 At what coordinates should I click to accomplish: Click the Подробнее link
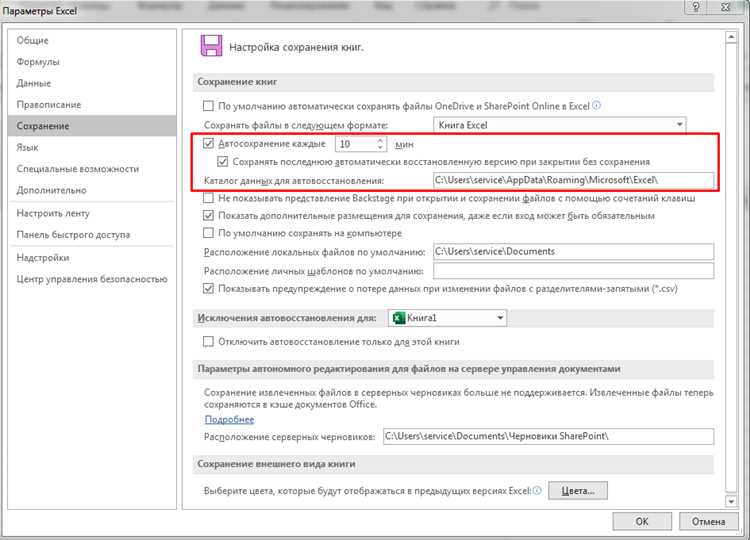coord(229,419)
